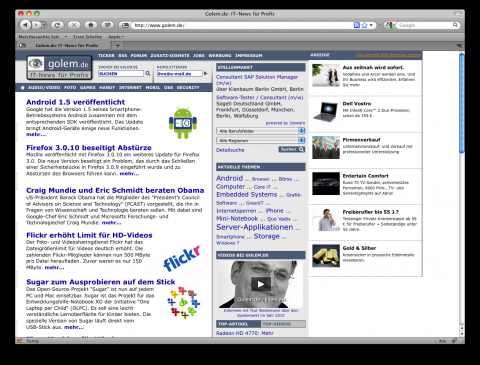Reload the page with the Reload button
The width and height of the screenshot is (480, 365).
tap(57, 25)
